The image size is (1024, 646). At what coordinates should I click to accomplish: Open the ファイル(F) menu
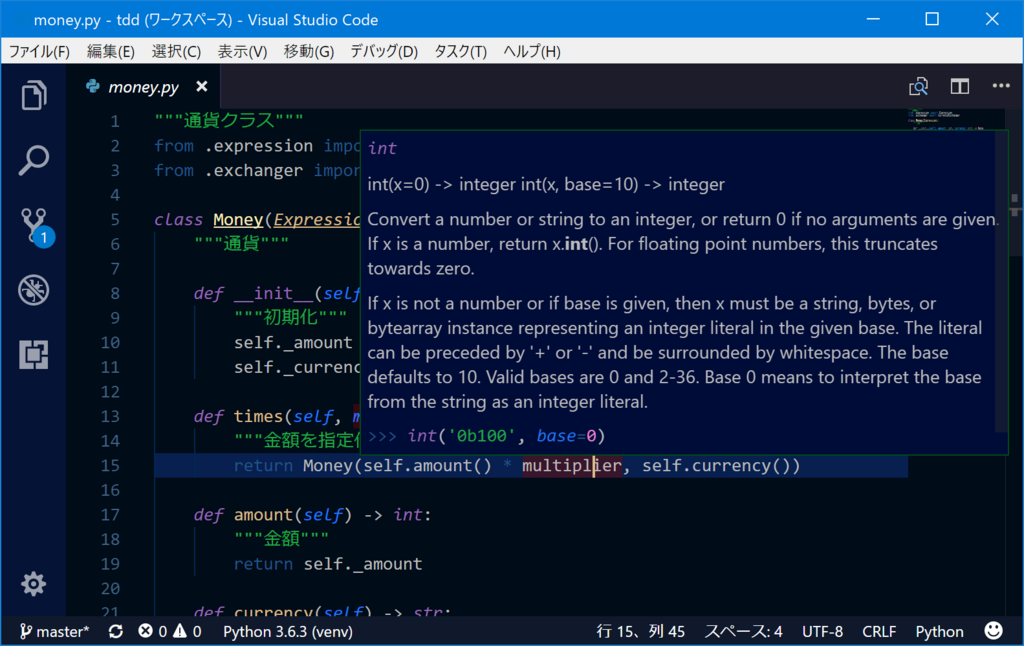tap(39, 51)
